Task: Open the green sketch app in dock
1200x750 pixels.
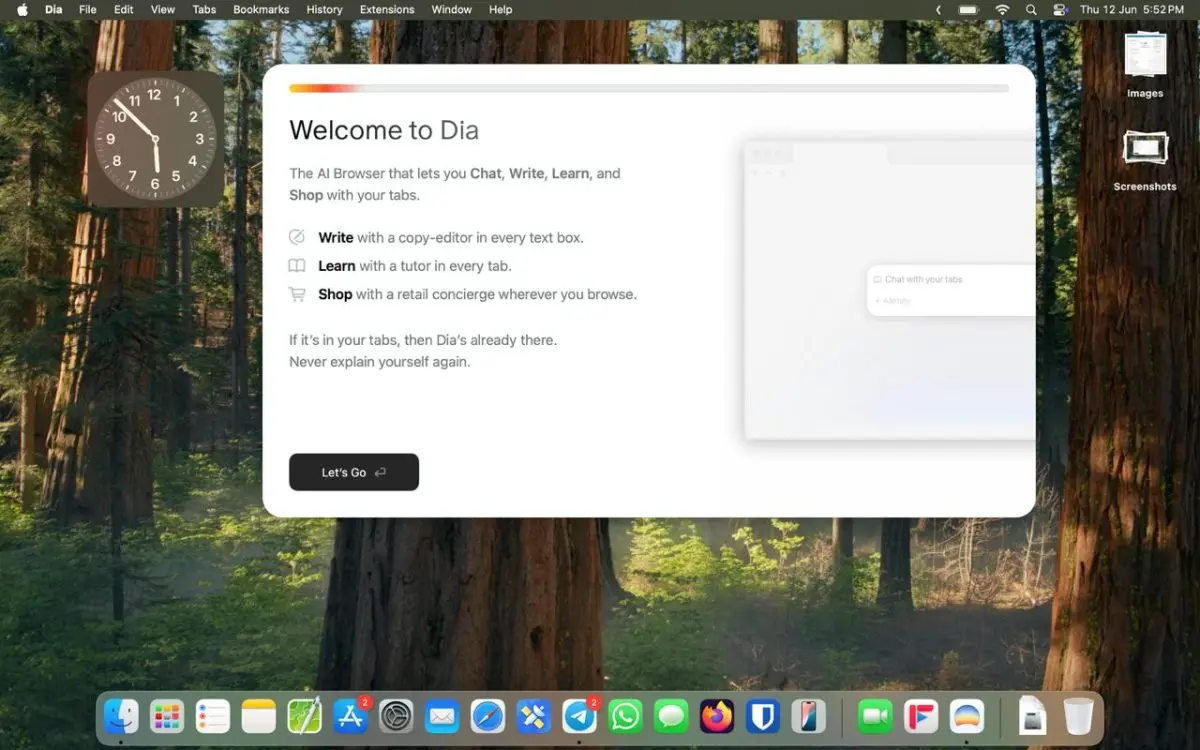Action: click(304, 716)
